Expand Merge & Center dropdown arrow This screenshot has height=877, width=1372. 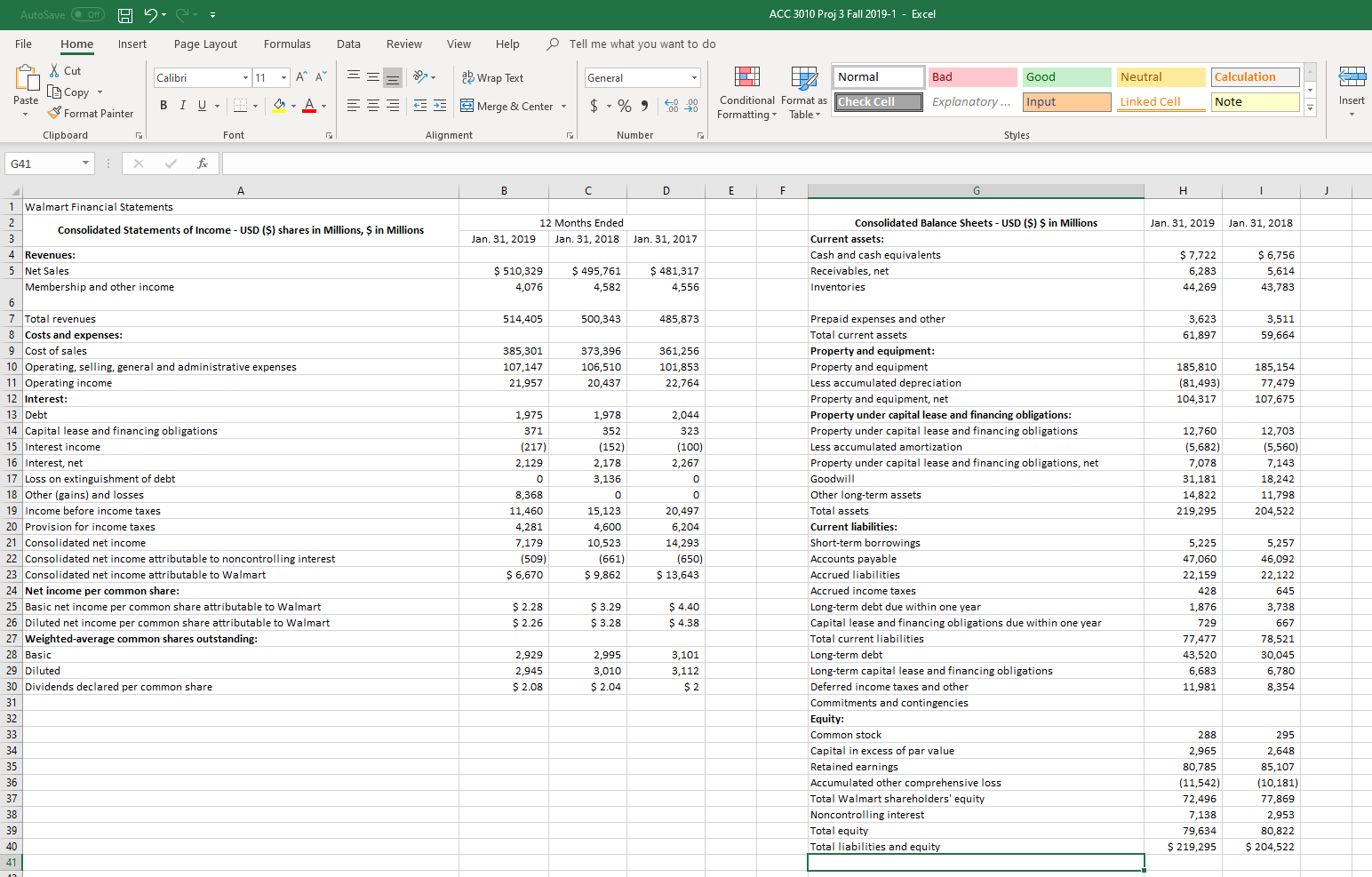(563, 106)
